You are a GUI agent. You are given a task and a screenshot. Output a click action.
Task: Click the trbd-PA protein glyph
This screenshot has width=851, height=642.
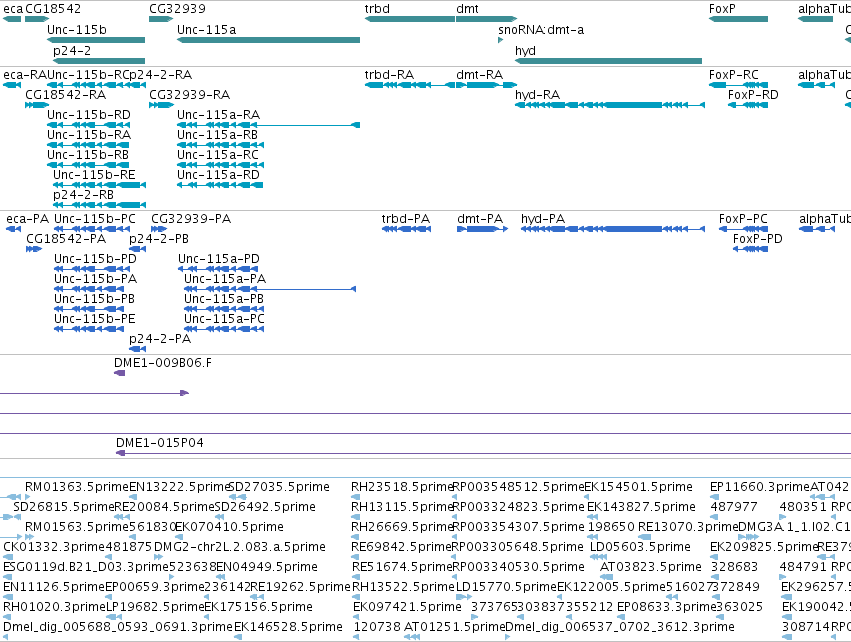(407, 229)
